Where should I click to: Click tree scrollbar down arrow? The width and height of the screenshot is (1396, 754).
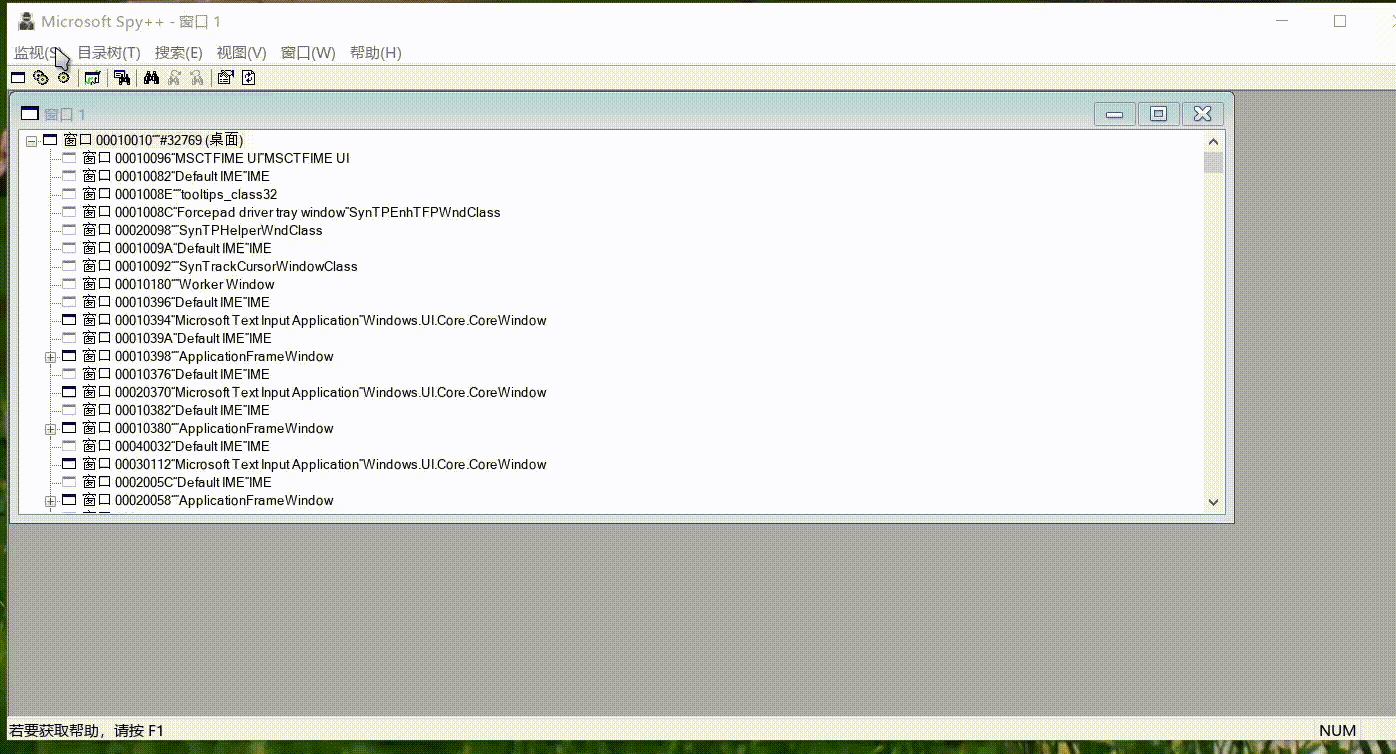[x=1213, y=502]
